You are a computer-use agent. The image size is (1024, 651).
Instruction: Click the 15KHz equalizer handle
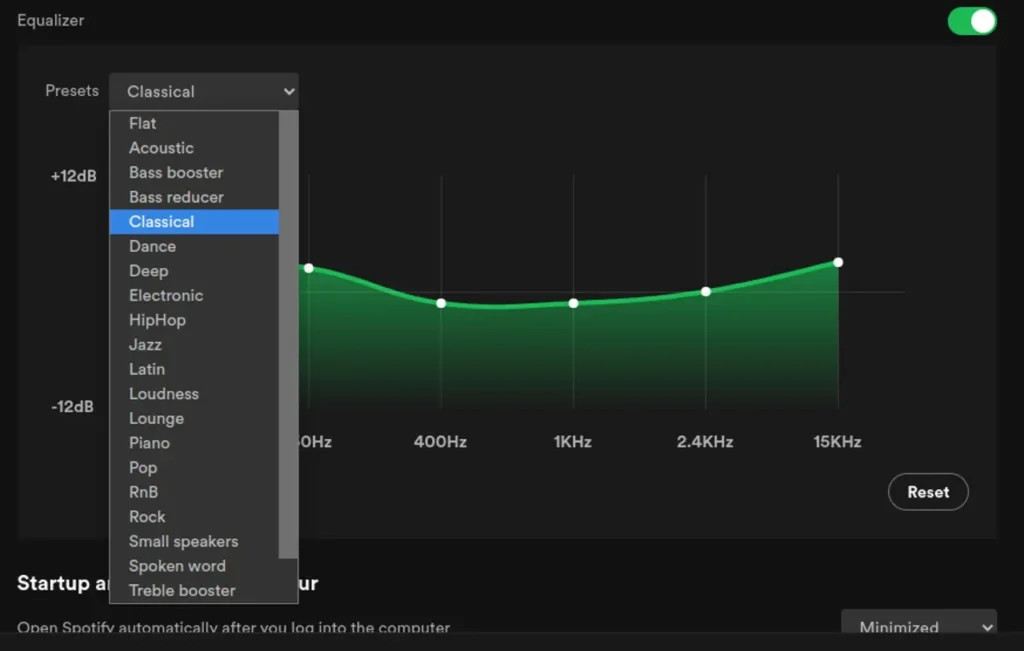coord(837,262)
